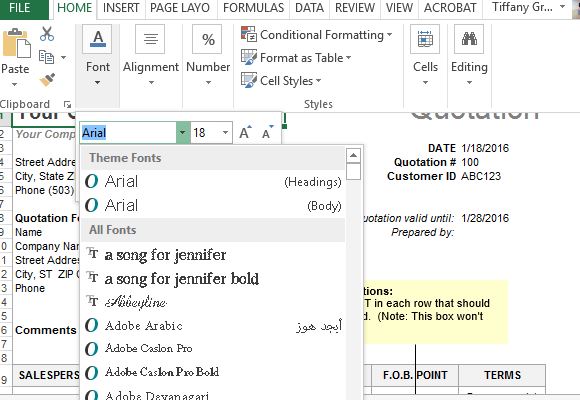580x400 pixels.
Task: Select the valid until 1/28/2016 cell
Action: pyautogui.click(x=485, y=218)
